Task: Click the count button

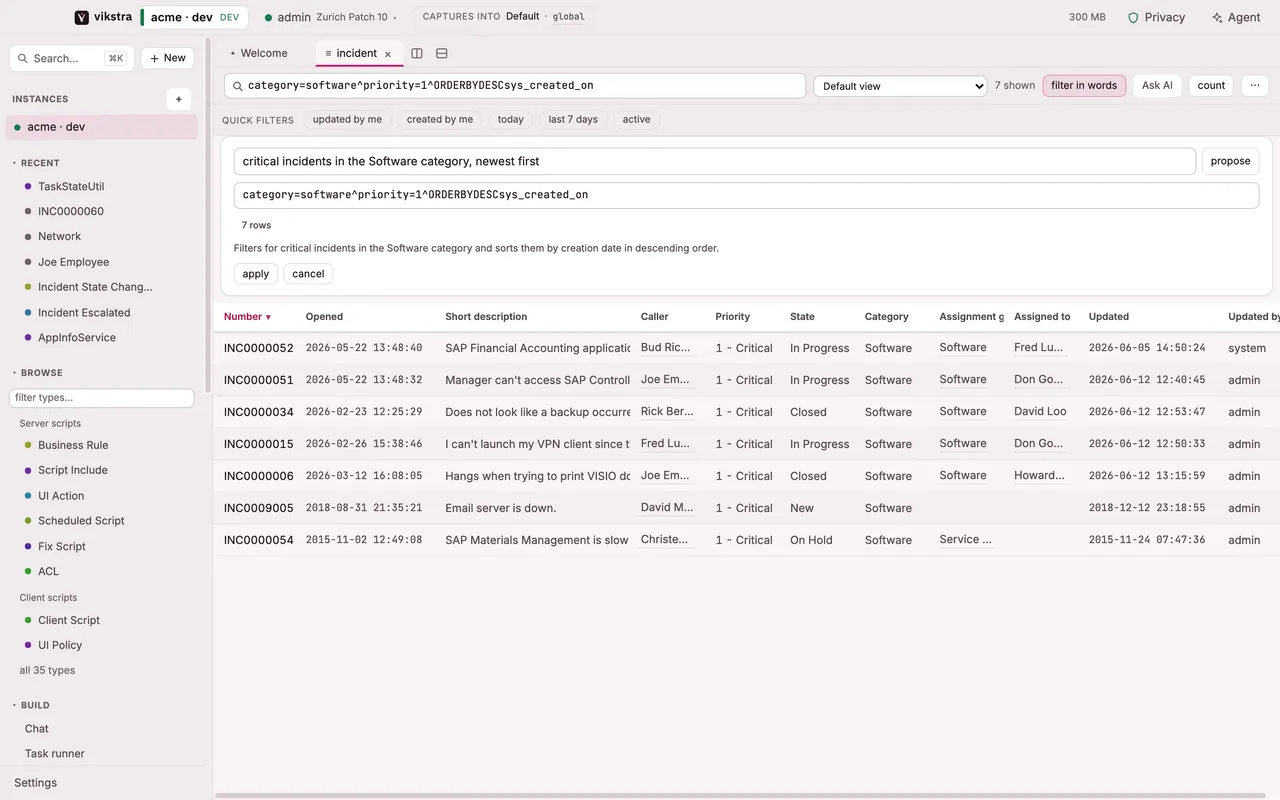Action: (x=1211, y=86)
